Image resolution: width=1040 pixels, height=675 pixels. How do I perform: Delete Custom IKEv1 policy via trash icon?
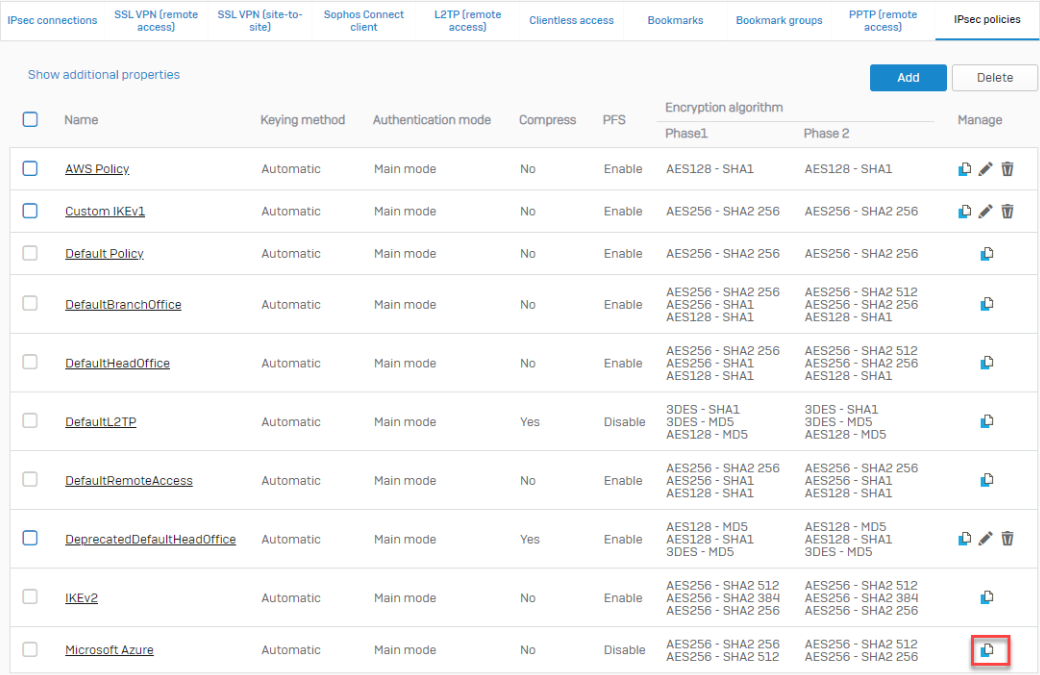(1007, 211)
